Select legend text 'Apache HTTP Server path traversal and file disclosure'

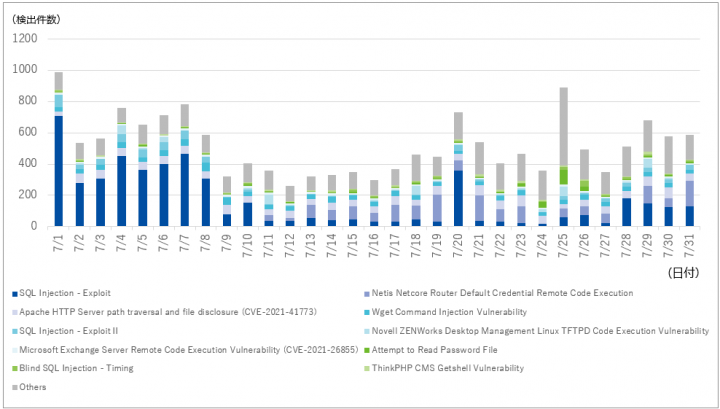(129, 312)
